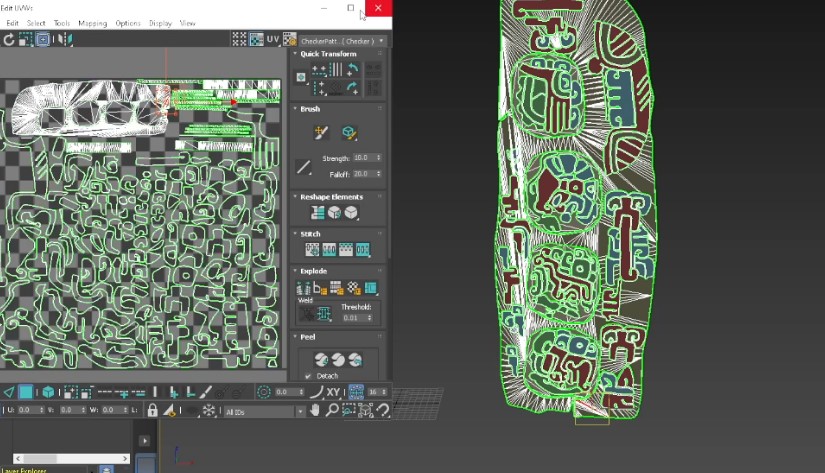The width and height of the screenshot is (825, 473).
Task: Toggle Select By Element cube icon
Action: pos(48,392)
